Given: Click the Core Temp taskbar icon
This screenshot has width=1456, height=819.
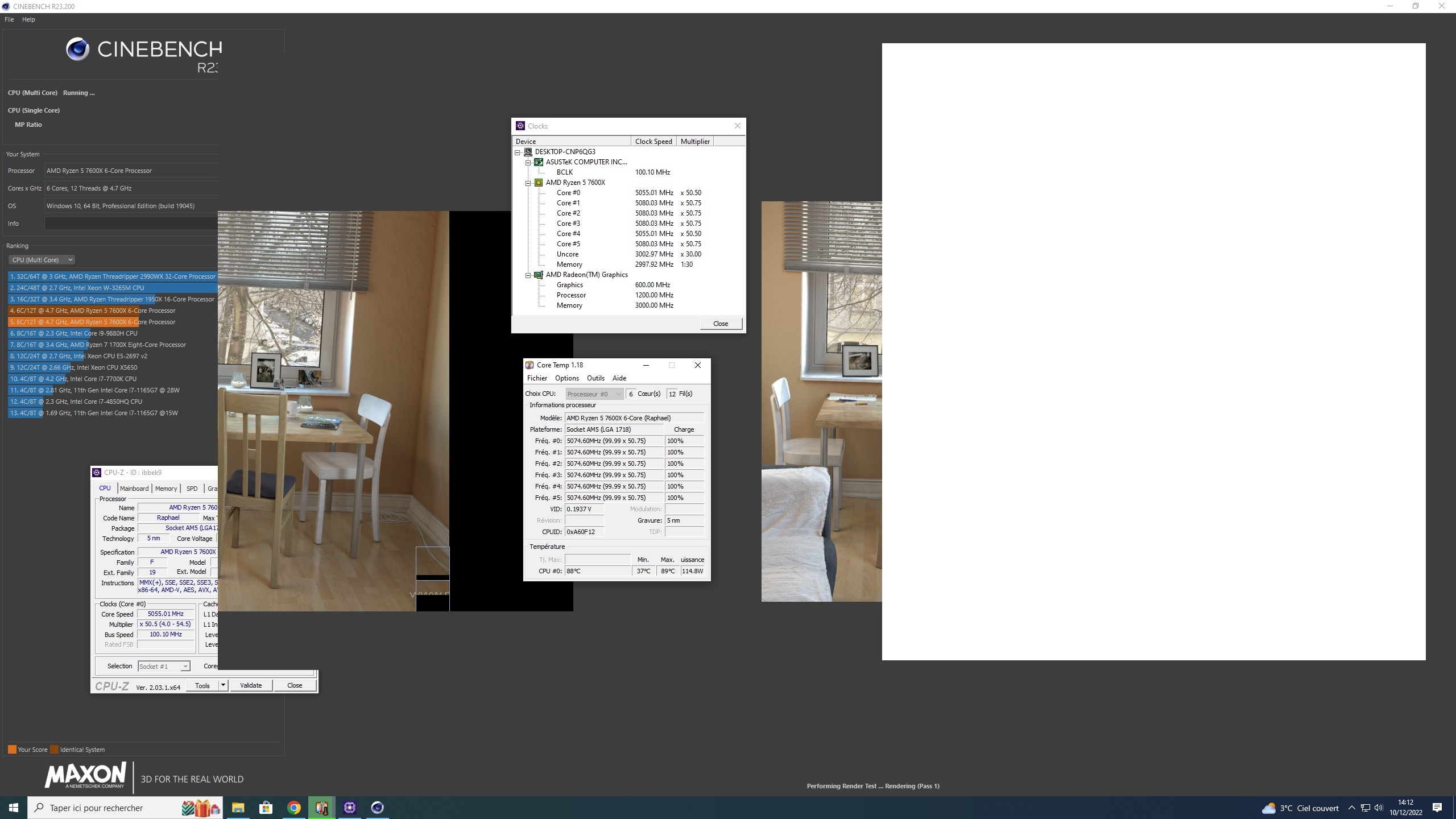Looking at the screenshot, I should click(322, 808).
